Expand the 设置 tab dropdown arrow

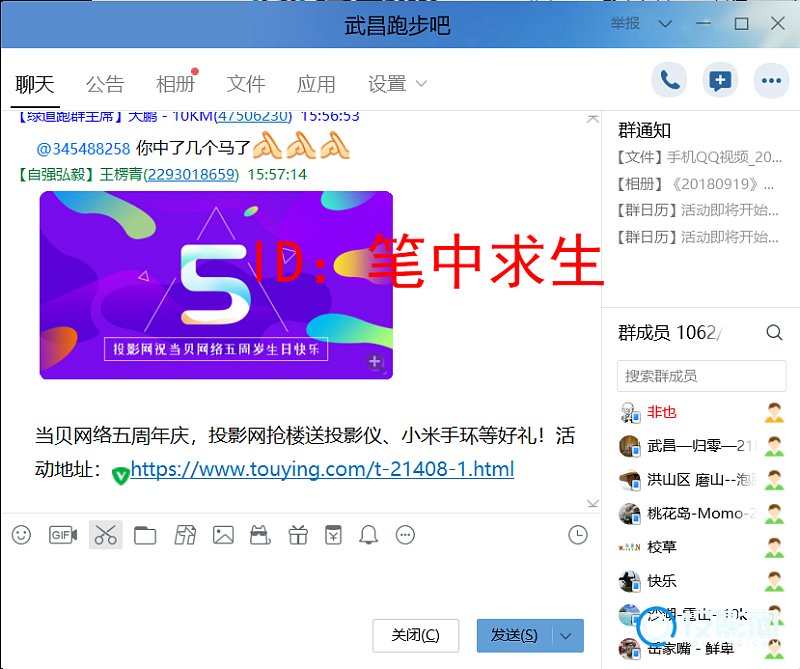421,84
